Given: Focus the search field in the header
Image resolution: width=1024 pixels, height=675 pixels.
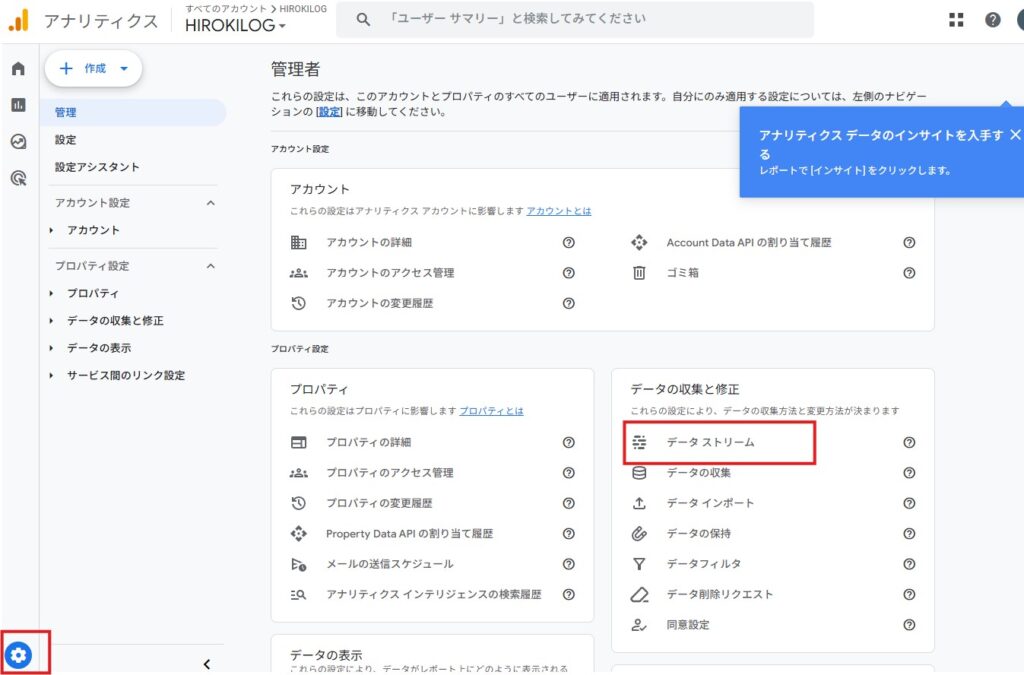Looking at the screenshot, I should tap(575, 20).
